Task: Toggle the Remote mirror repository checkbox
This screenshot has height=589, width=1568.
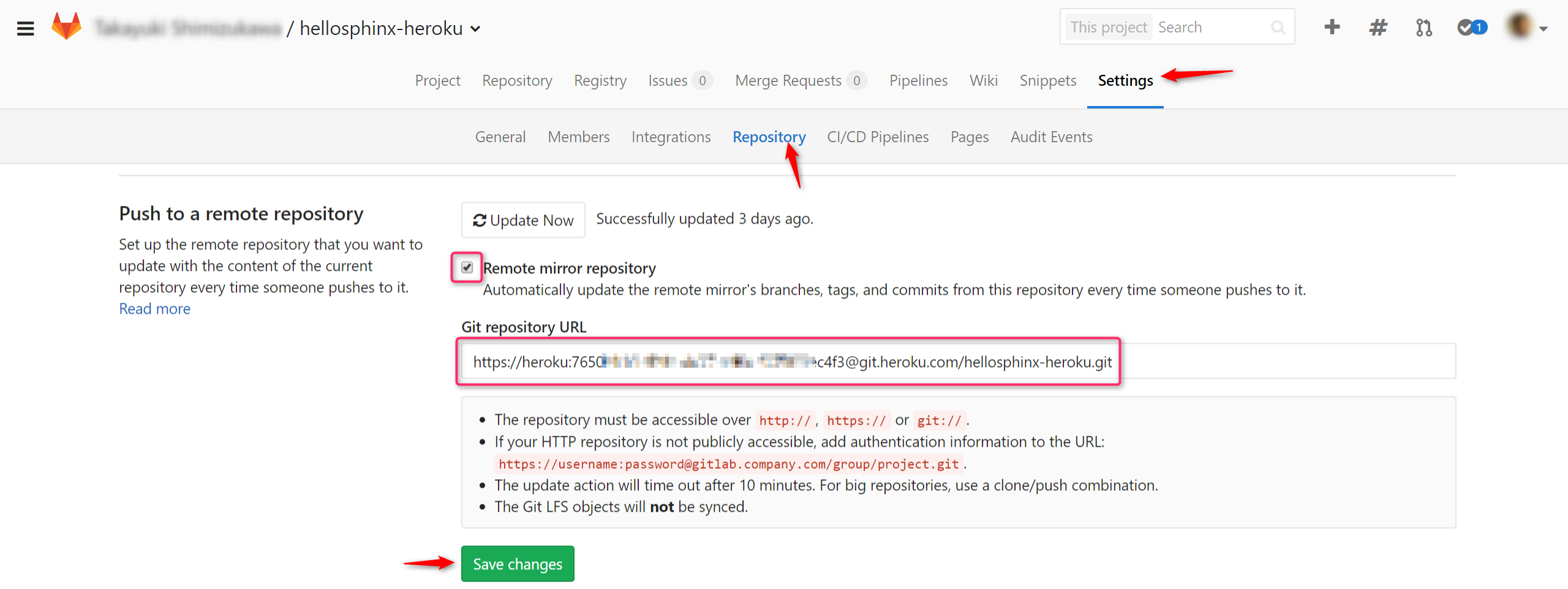Action: (467, 267)
